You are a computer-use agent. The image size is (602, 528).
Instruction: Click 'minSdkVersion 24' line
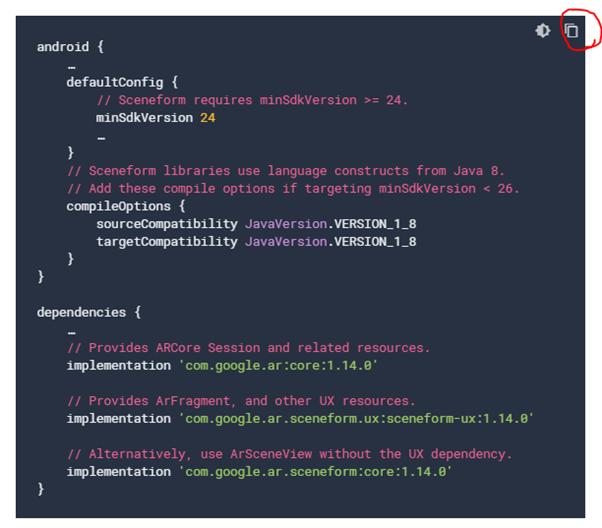click(x=155, y=118)
